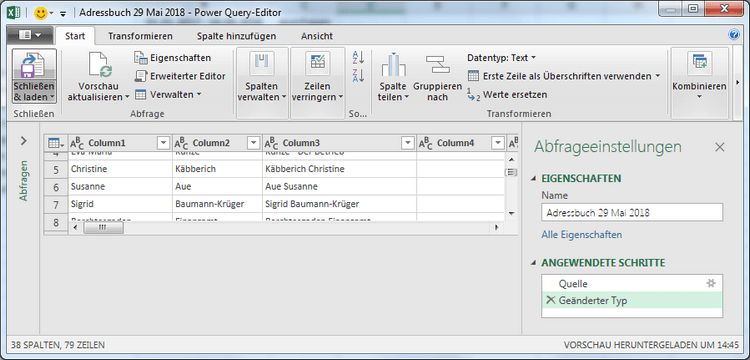Viewport: 750px width, 360px height.
Task: Open the Spalte hinzufügen tab
Action: [236, 36]
